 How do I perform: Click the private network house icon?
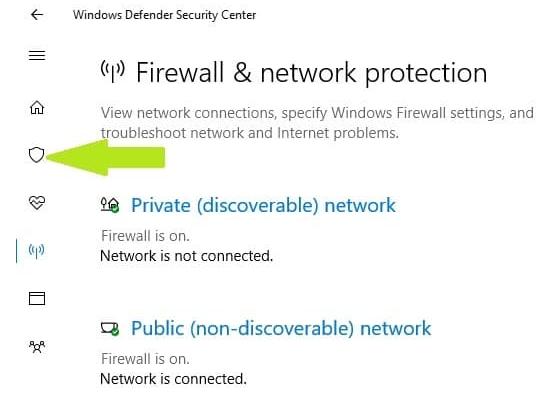[110, 205]
